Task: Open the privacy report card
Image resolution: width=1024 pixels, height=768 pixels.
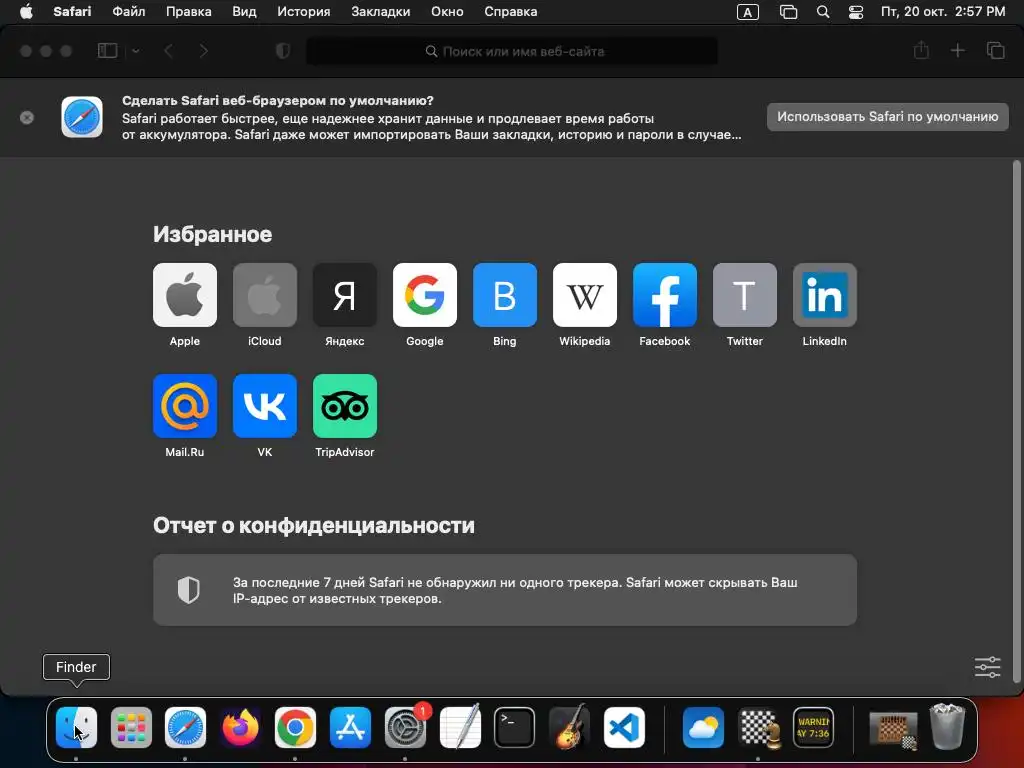Action: pyautogui.click(x=505, y=590)
